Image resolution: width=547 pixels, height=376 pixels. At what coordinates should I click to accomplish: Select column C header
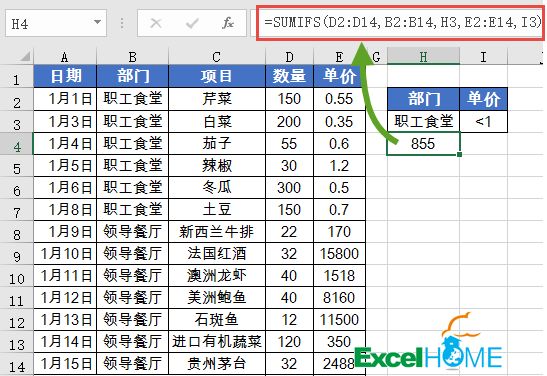(x=217, y=57)
